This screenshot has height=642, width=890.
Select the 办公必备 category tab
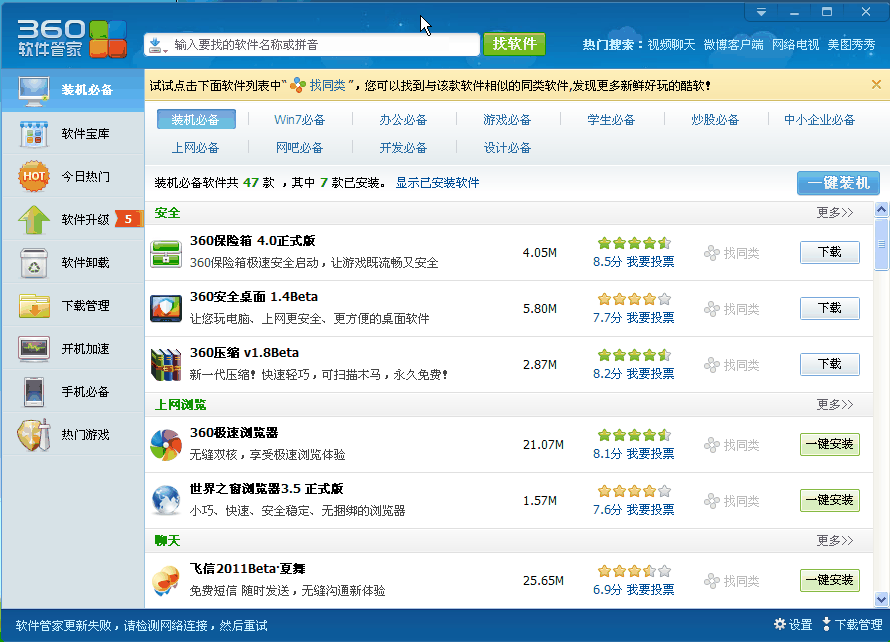pos(403,120)
